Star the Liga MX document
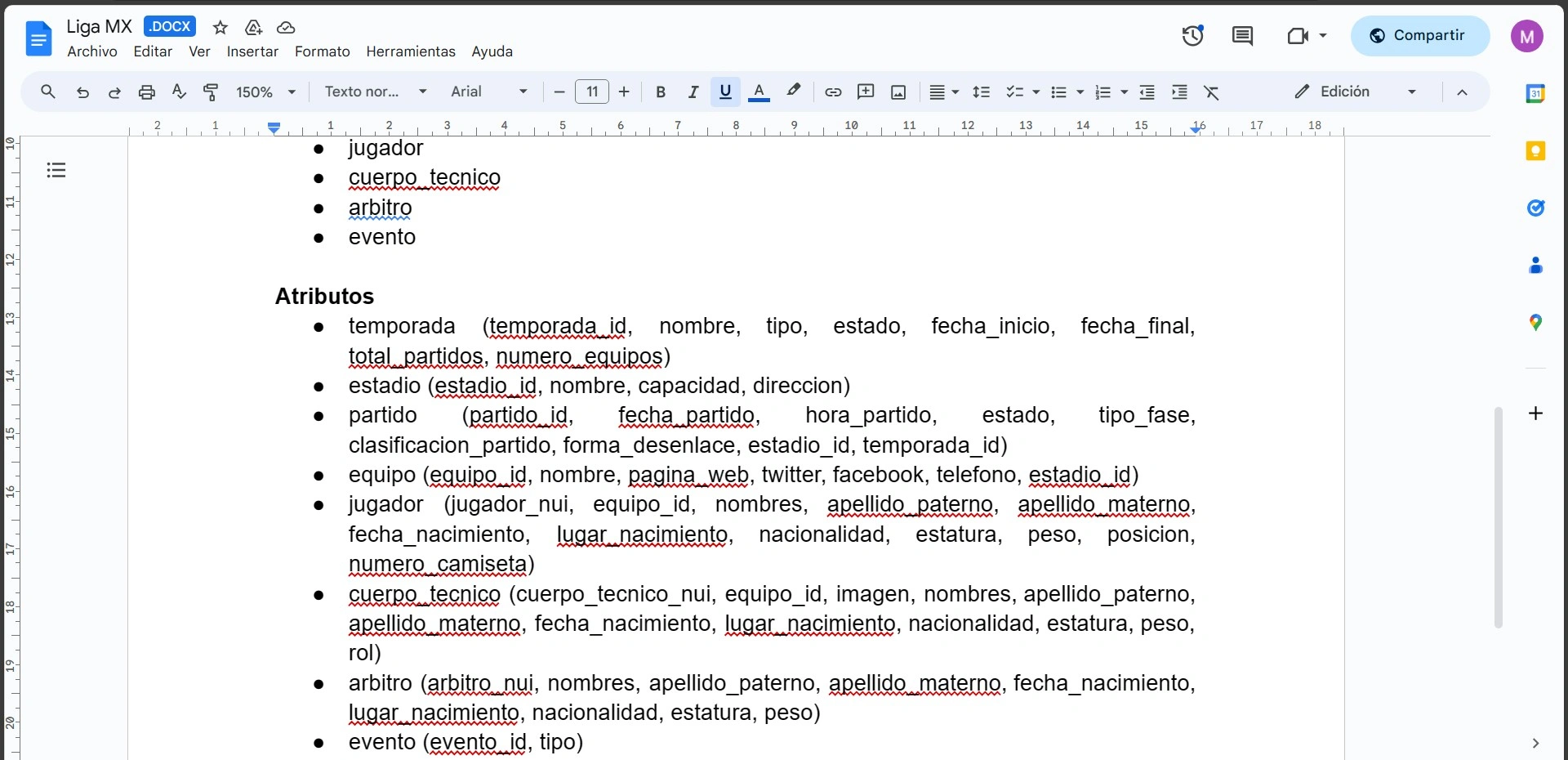 (x=220, y=27)
